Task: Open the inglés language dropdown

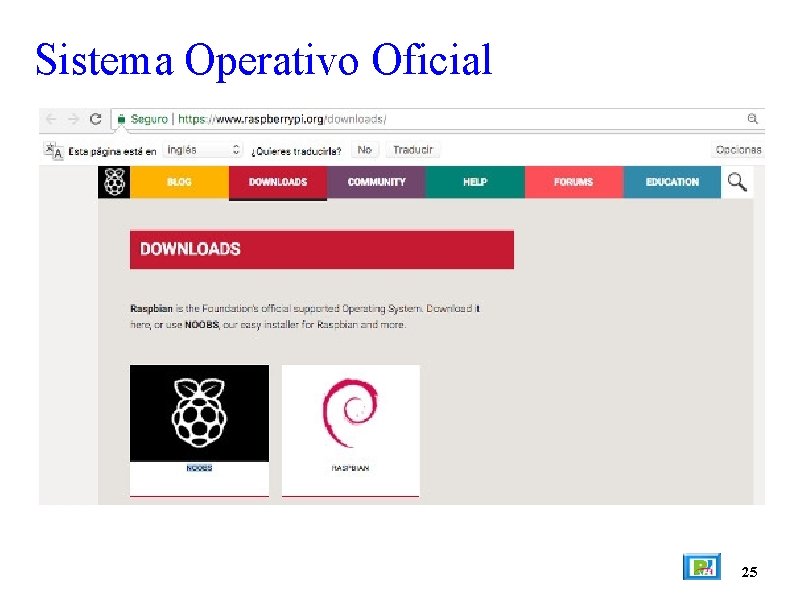Action: 202,150
